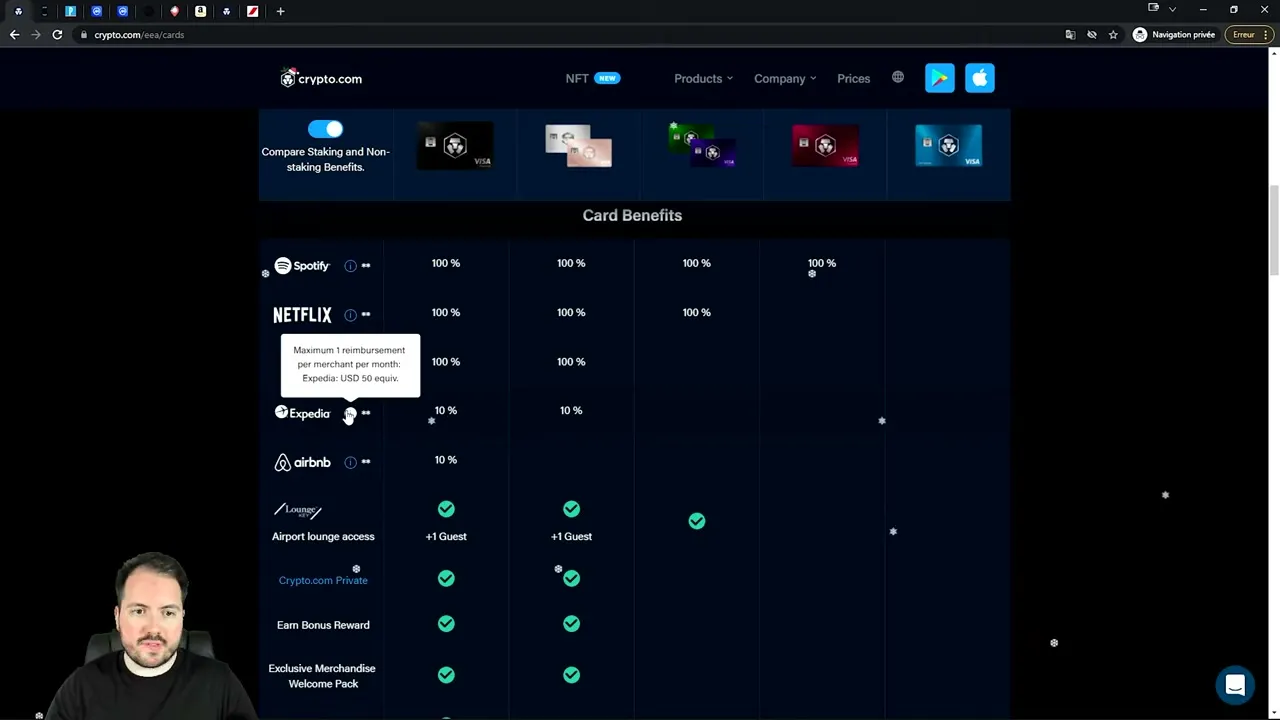Screen dimensions: 1280x720
Task: Open the NFT menu item
Action: pyautogui.click(x=577, y=78)
